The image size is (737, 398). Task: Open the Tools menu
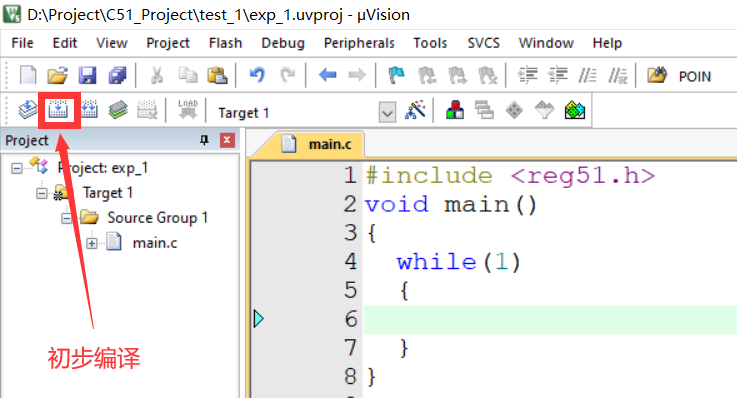click(430, 43)
